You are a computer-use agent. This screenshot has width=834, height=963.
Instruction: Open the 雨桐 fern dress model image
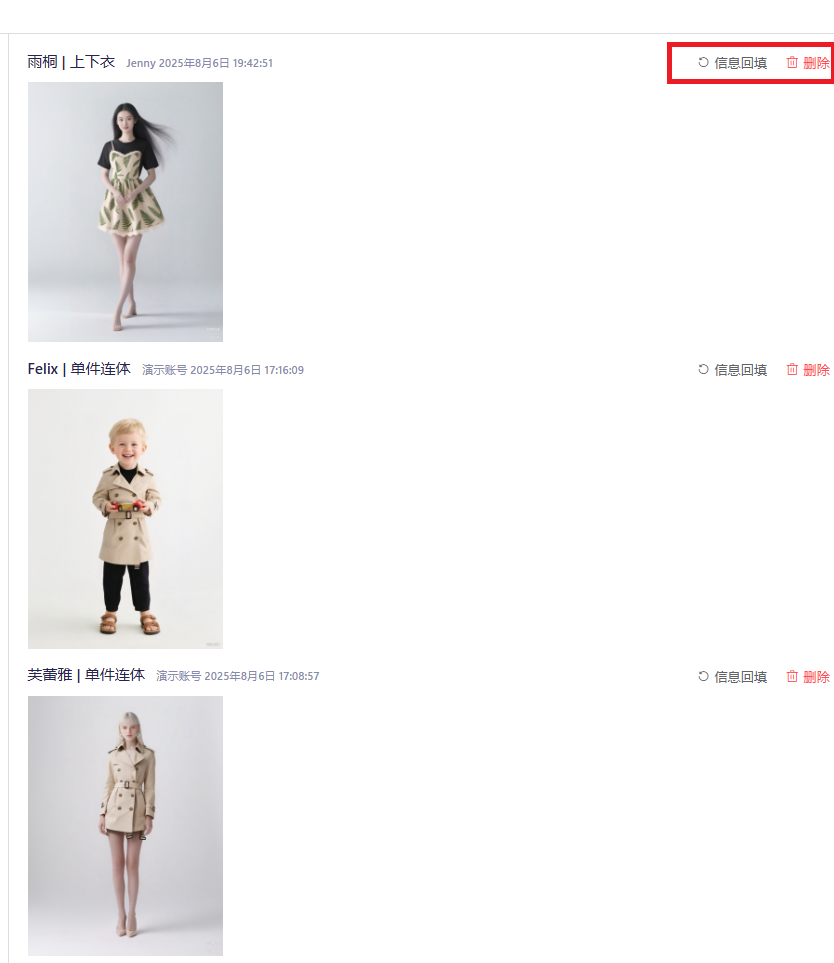(x=125, y=212)
